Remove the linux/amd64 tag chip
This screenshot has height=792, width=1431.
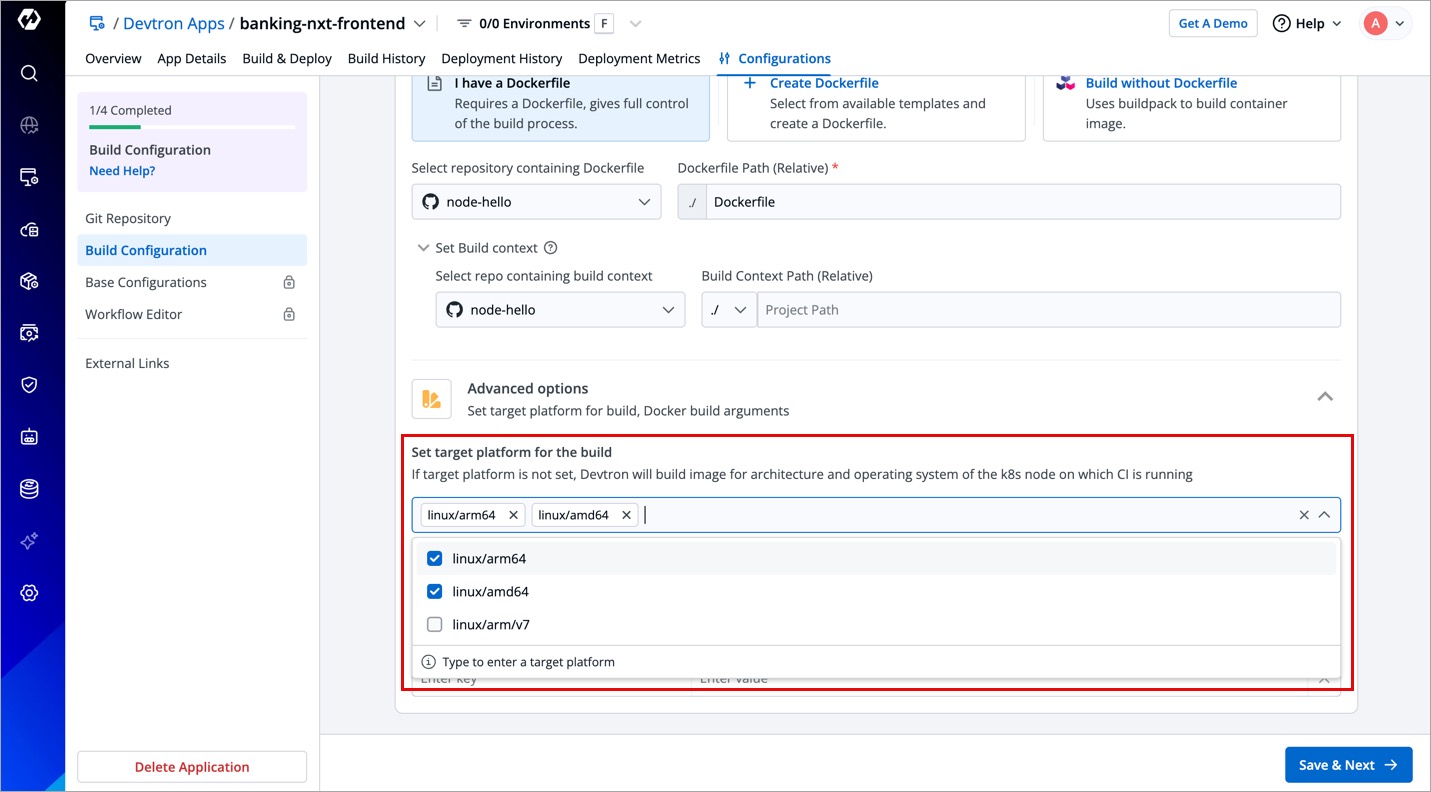point(626,515)
